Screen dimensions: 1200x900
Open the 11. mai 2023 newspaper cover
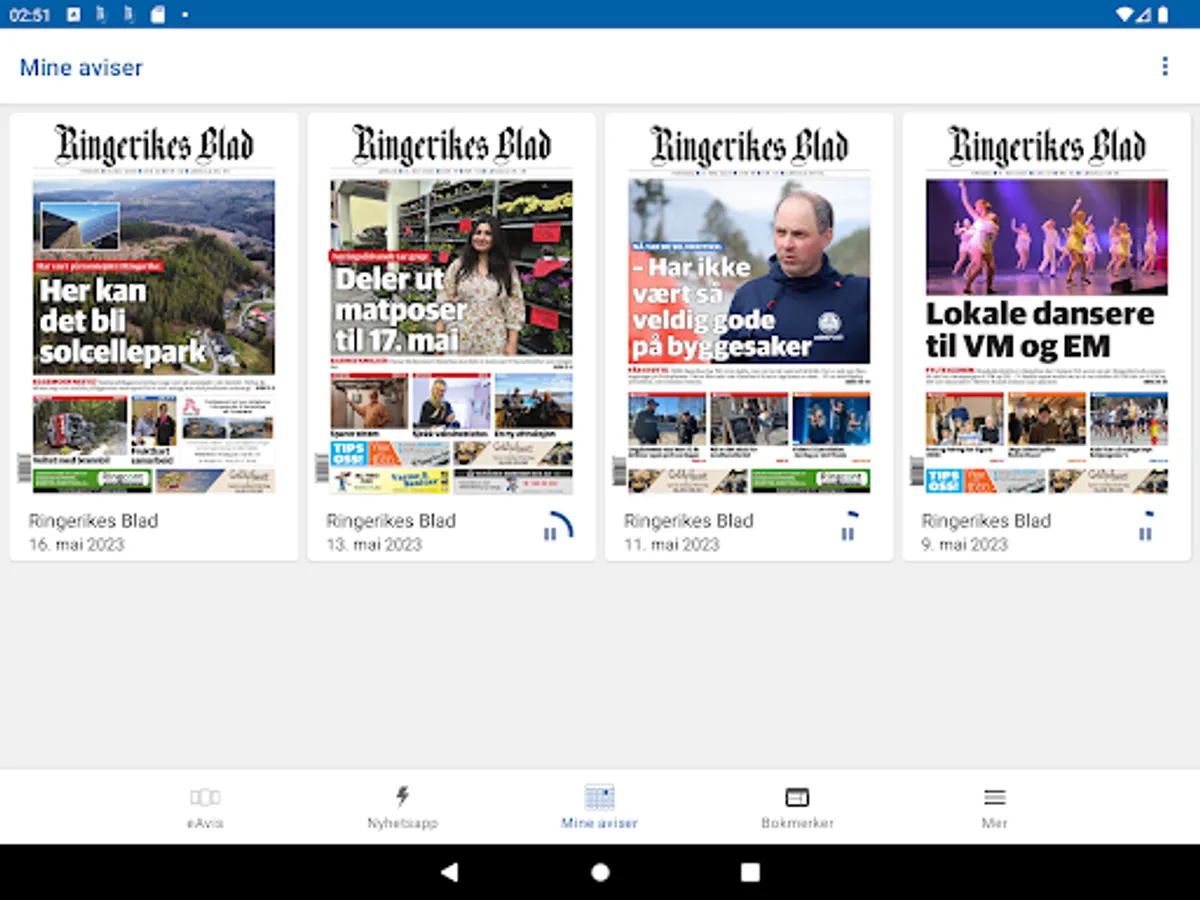tap(749, 309)
